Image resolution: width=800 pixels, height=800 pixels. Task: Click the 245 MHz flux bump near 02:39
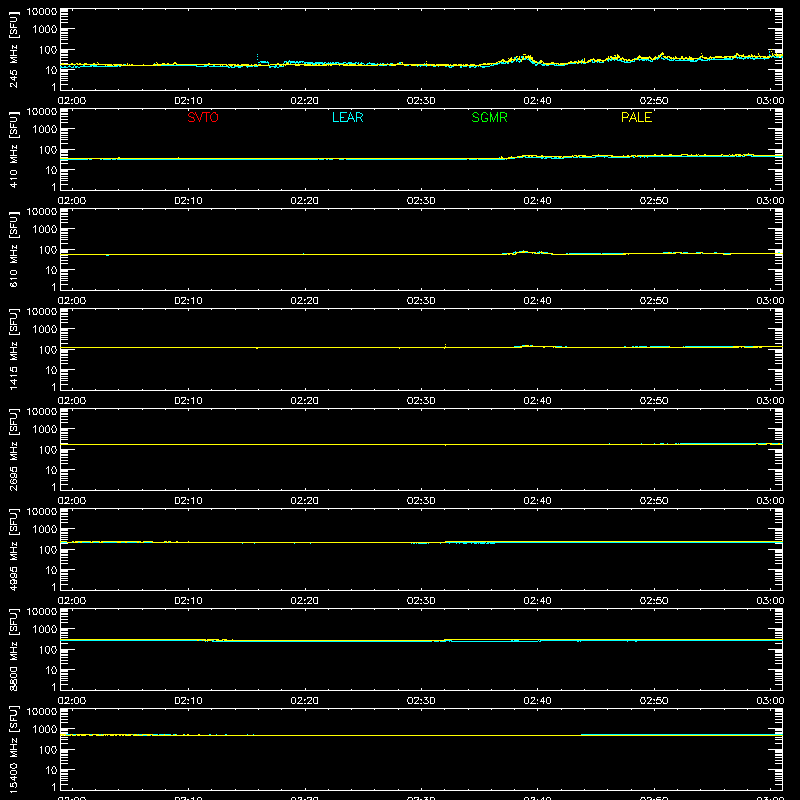(526, 58)
